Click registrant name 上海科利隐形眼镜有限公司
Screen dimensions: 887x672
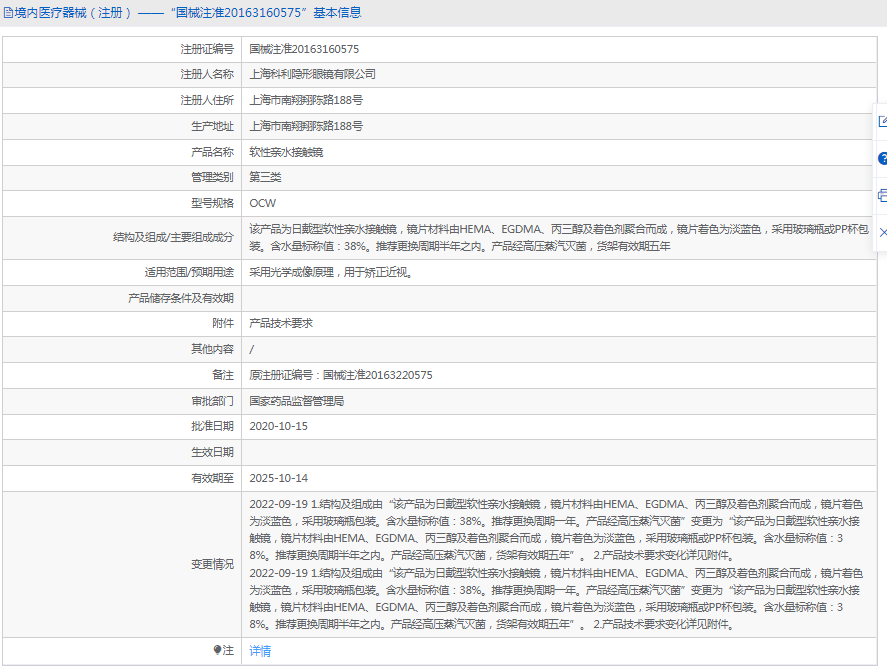(x=312, y=74)
